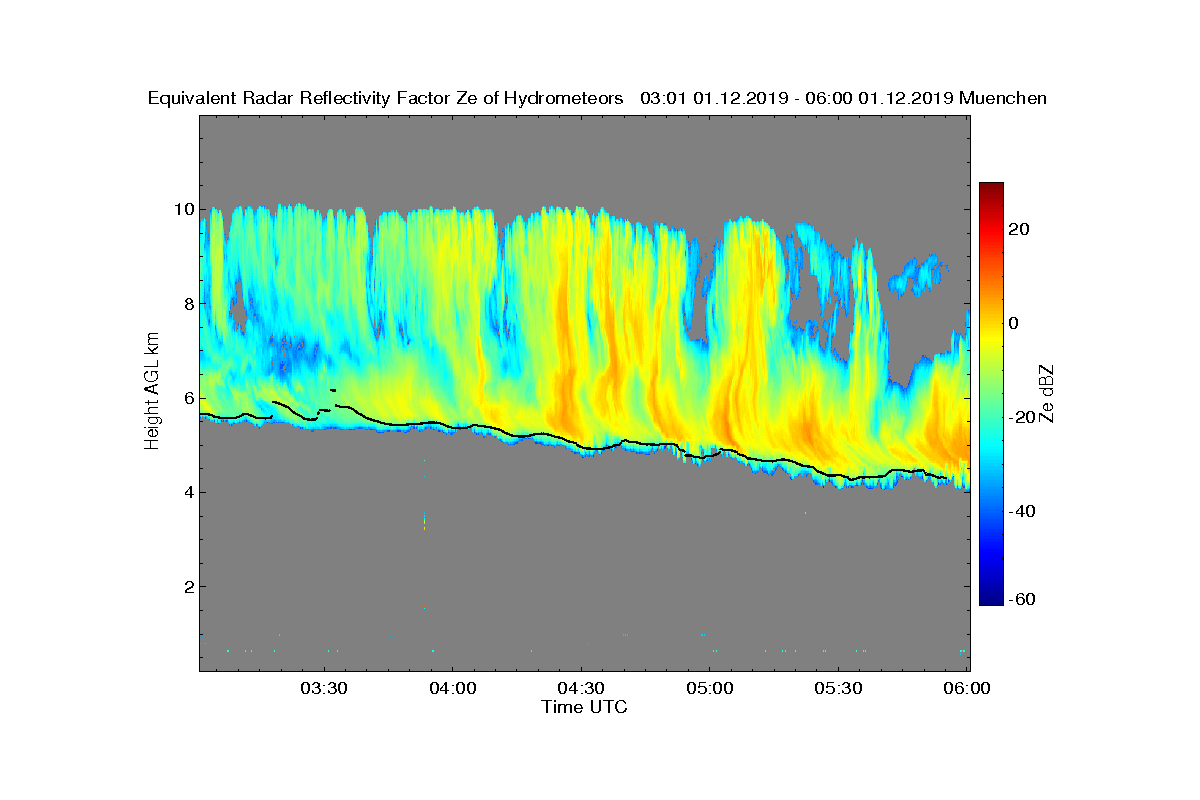Click the height axis value 8

click(x=187, y=303)
